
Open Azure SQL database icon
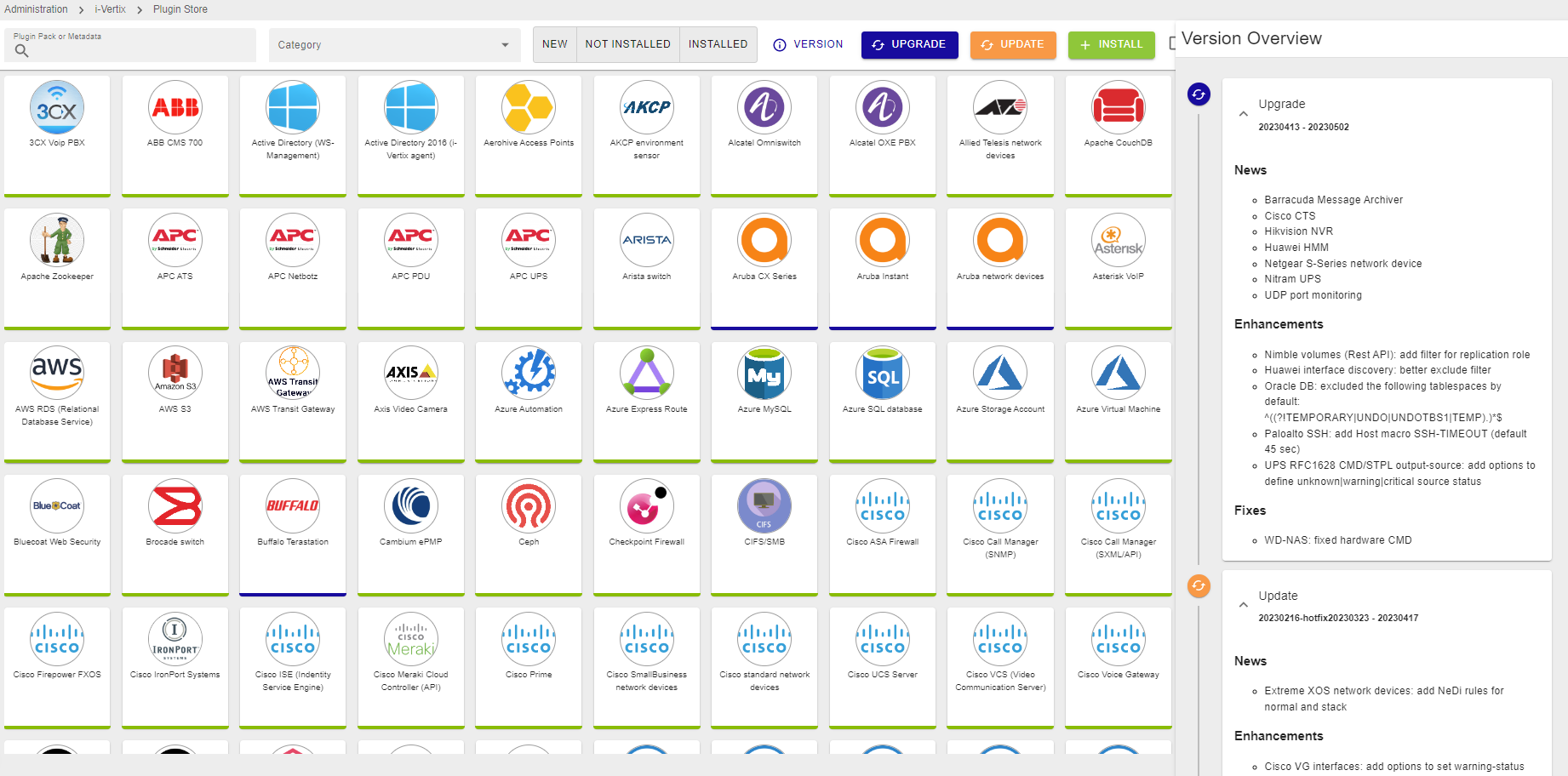tap(883, 373)
